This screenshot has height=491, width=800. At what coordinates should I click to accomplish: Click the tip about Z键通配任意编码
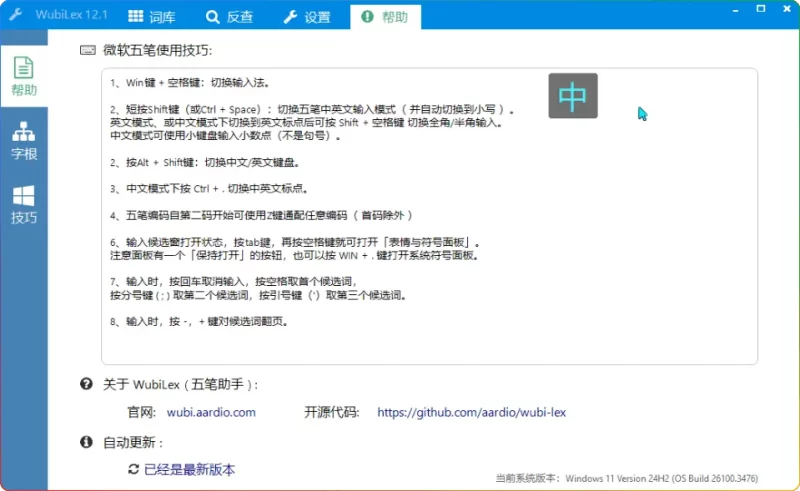261,215
